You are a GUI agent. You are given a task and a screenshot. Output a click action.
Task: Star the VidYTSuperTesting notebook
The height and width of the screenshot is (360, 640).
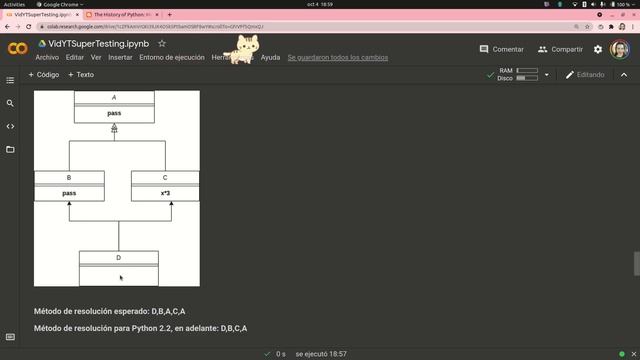pyautogui.click(x=162, y=43)
